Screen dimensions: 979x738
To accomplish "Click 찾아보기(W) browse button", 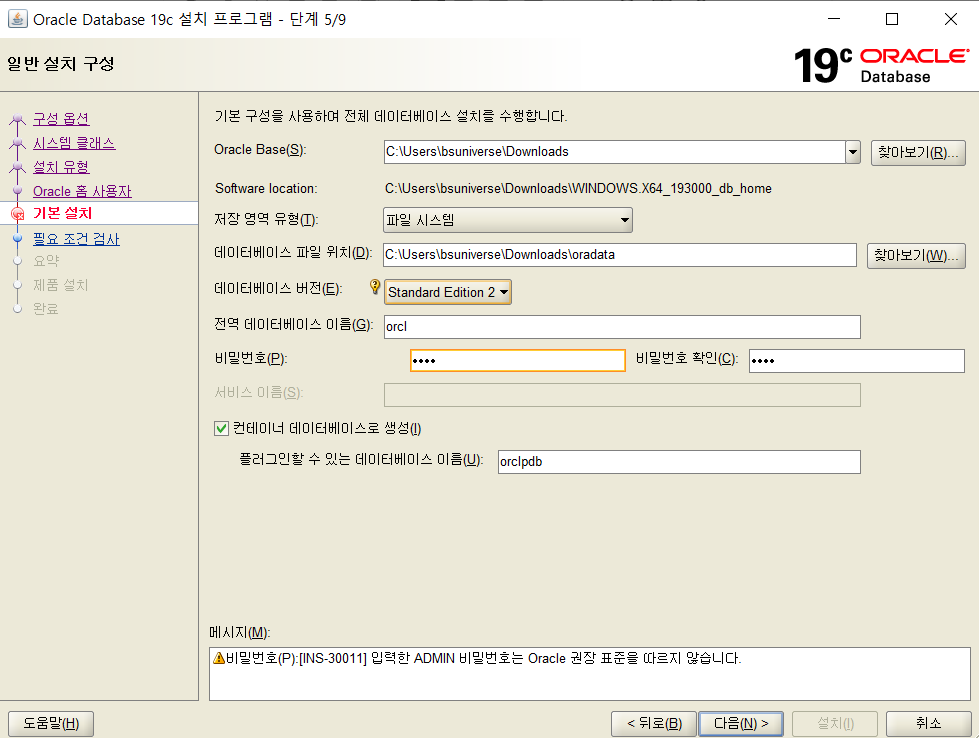I will [x=916, y=255].
